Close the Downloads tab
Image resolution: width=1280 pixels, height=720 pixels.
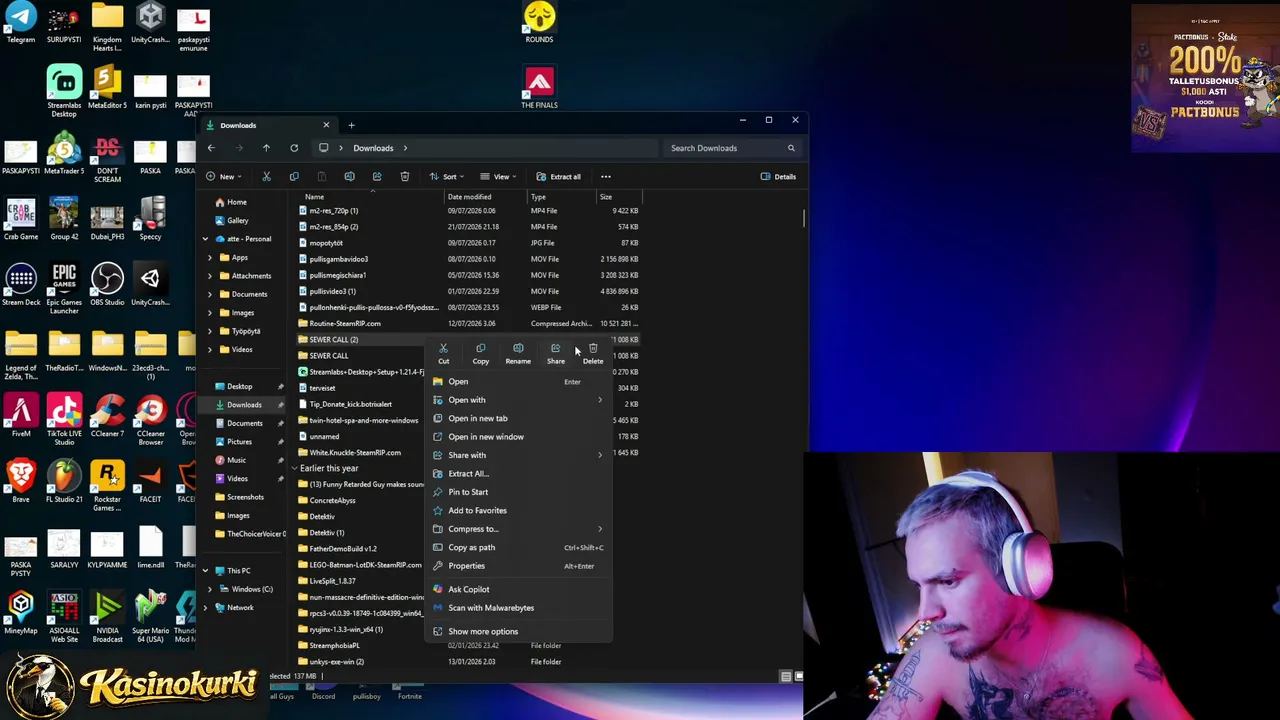pos(326,125)
